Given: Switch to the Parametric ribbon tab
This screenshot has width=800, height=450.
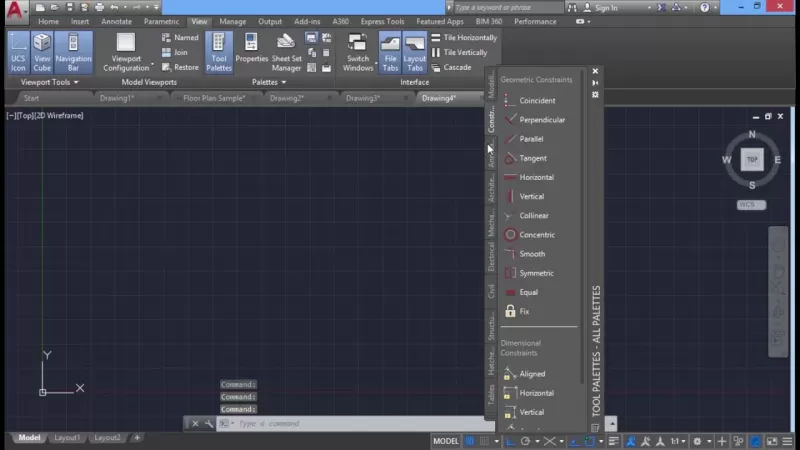Looking at the screenshot, I should click(x=161, y=21).
